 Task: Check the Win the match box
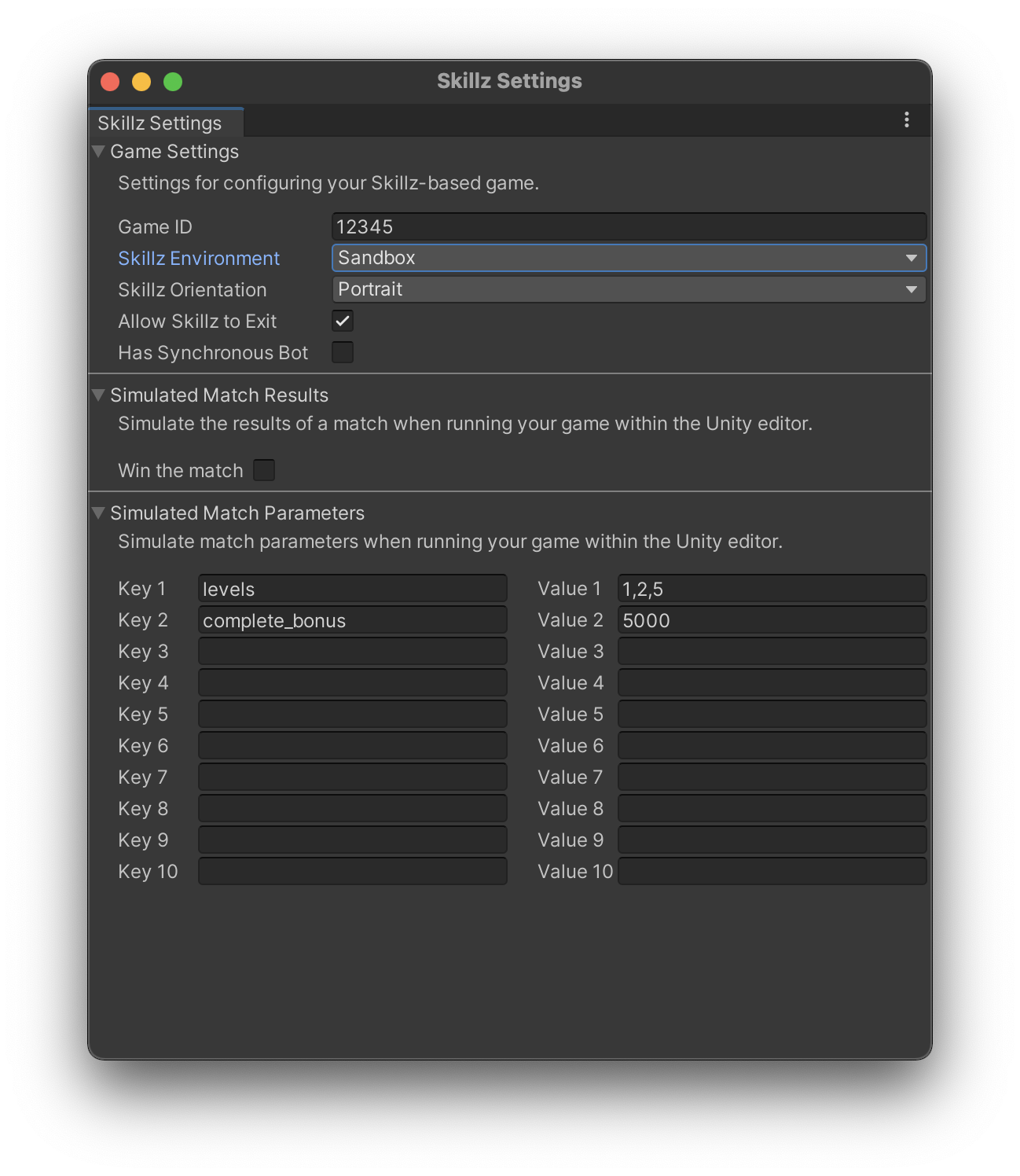click(264, 470)
